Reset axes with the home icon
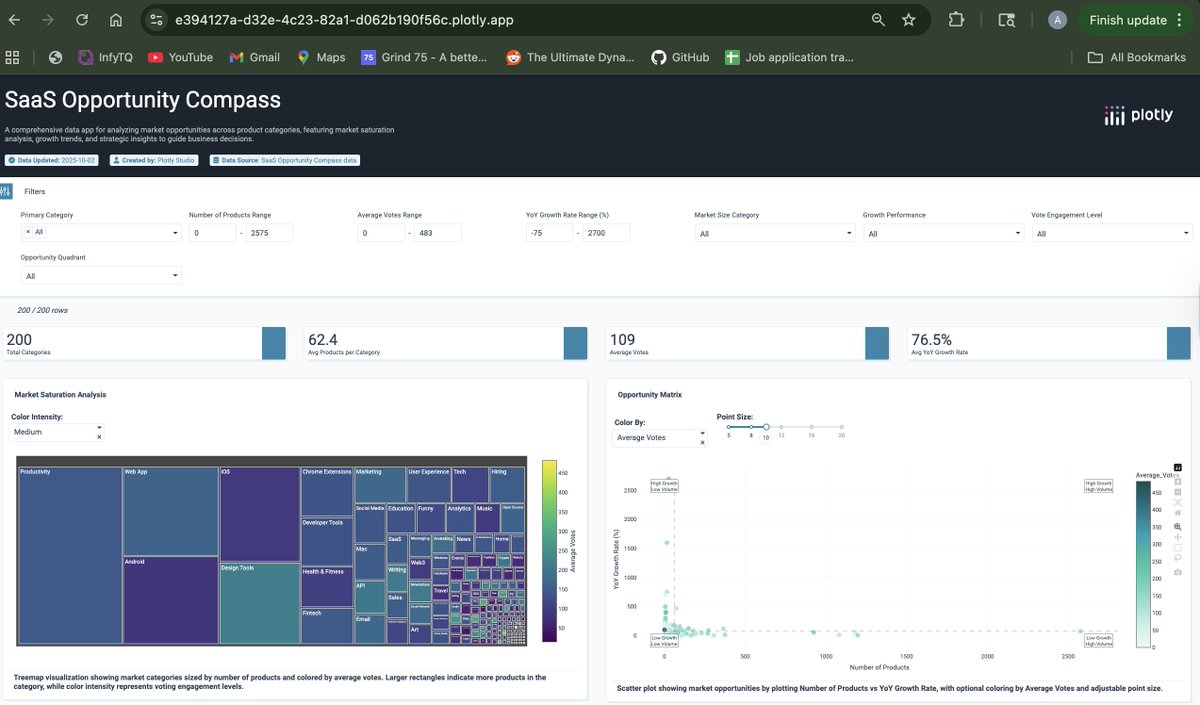Image resolution: width=1200 pixels, height=705 pixels. (1178, 512)
